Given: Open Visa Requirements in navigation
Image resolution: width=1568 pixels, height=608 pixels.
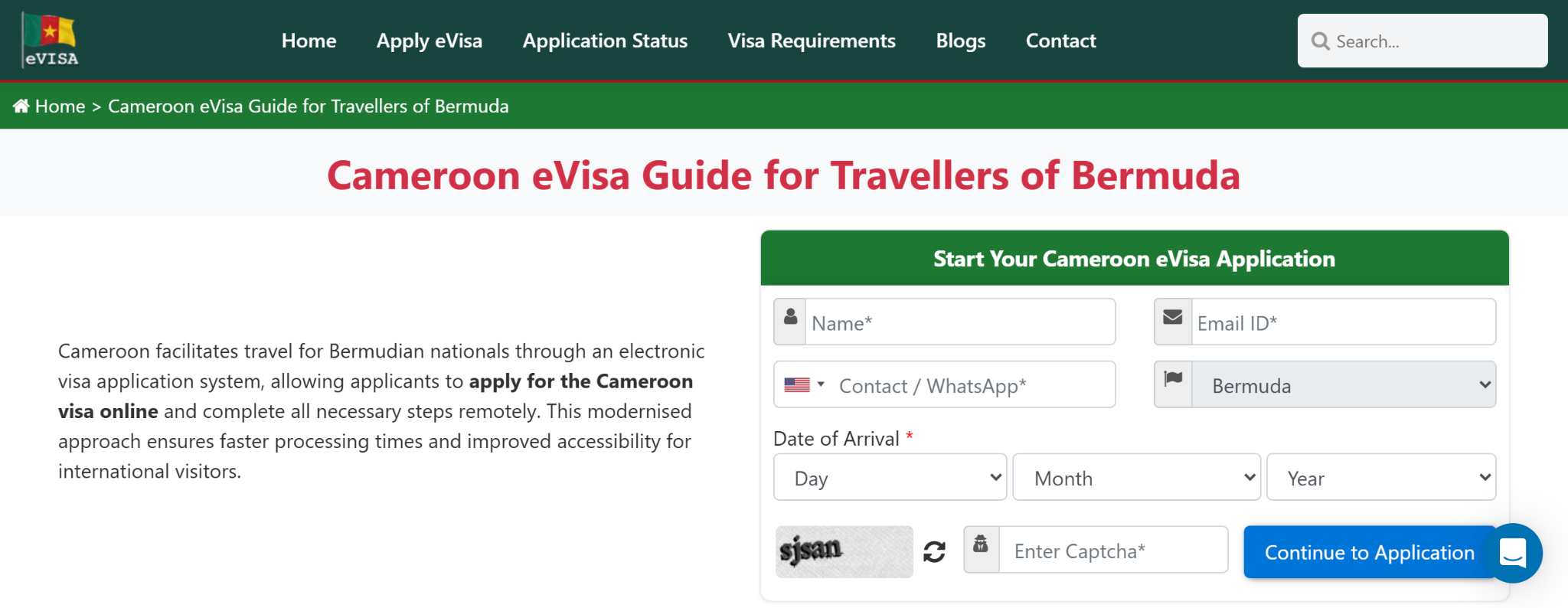Looking at the screenshot, I should tap(812, 41).
